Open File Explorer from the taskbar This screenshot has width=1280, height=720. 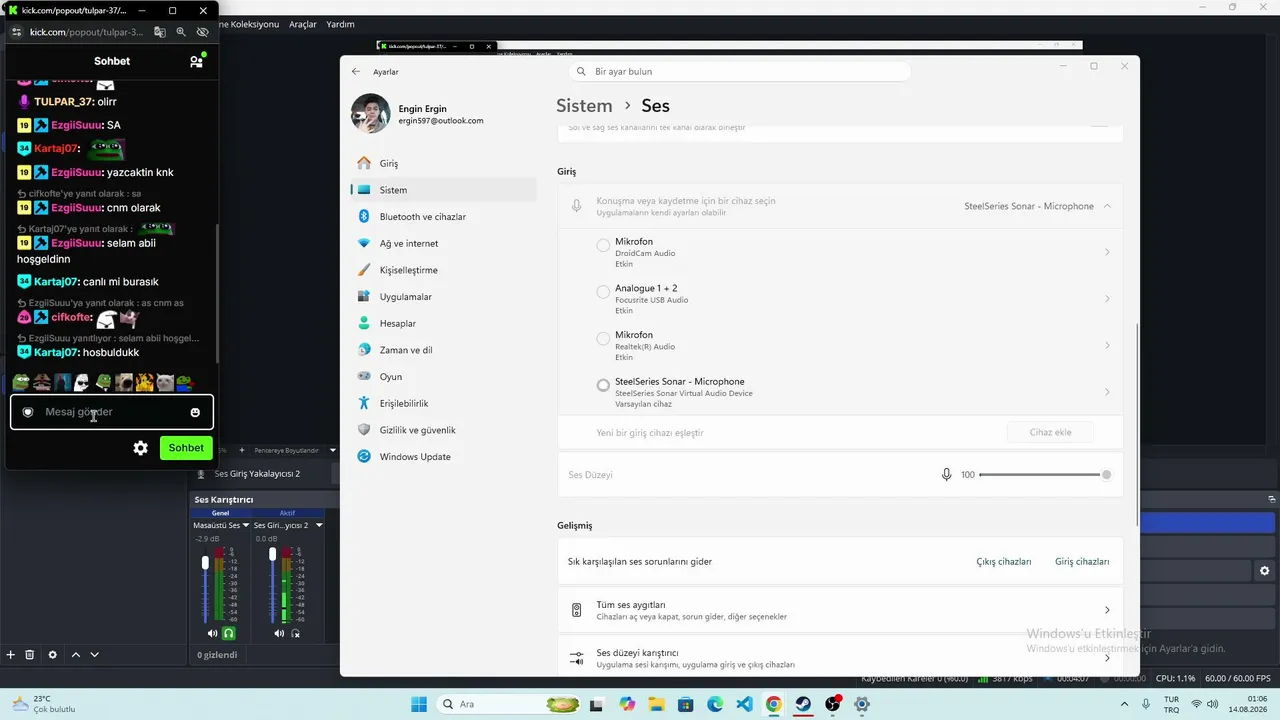click(x=657, y=704)
